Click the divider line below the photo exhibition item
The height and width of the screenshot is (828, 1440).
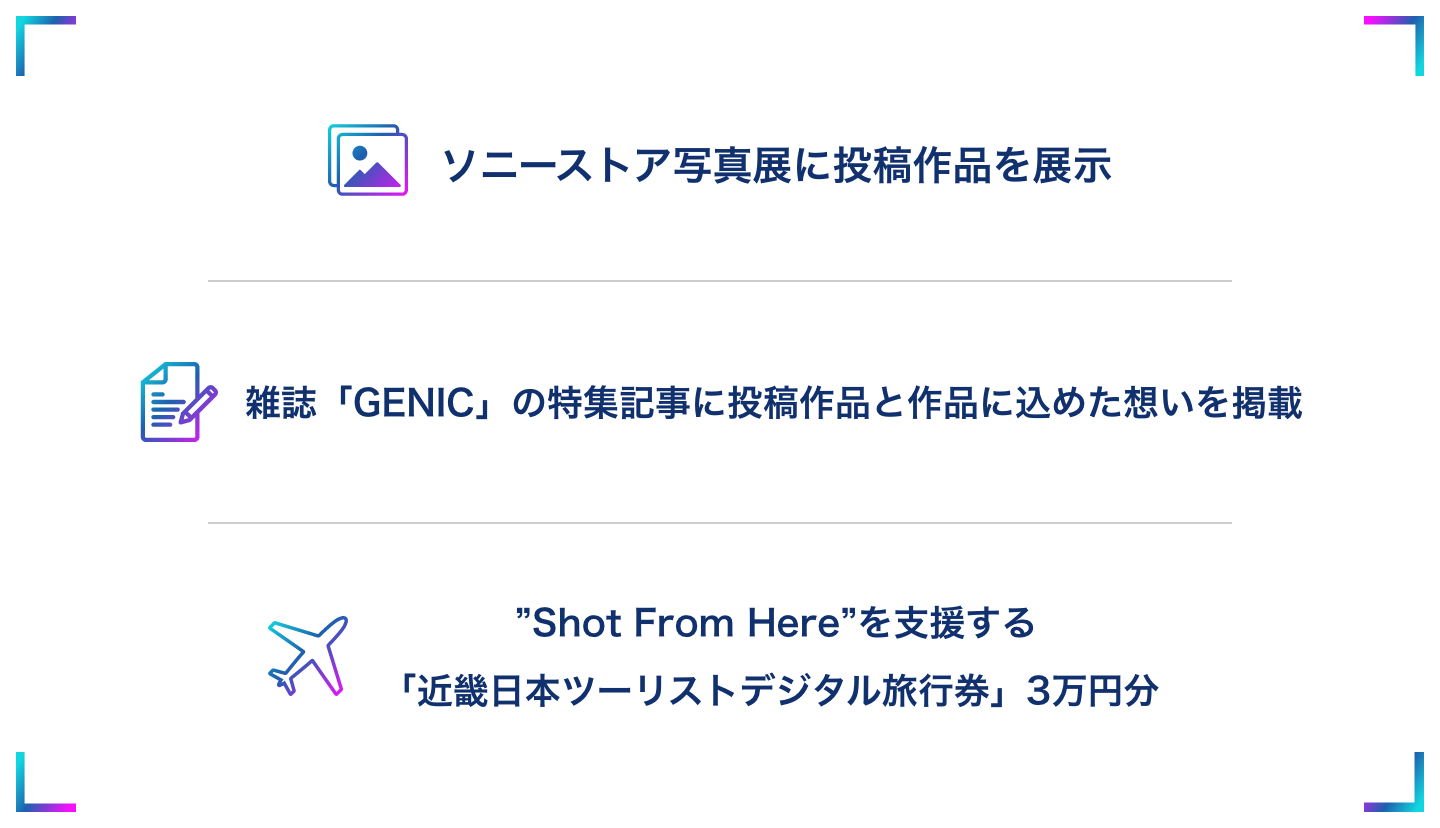(x=720, y=282)
